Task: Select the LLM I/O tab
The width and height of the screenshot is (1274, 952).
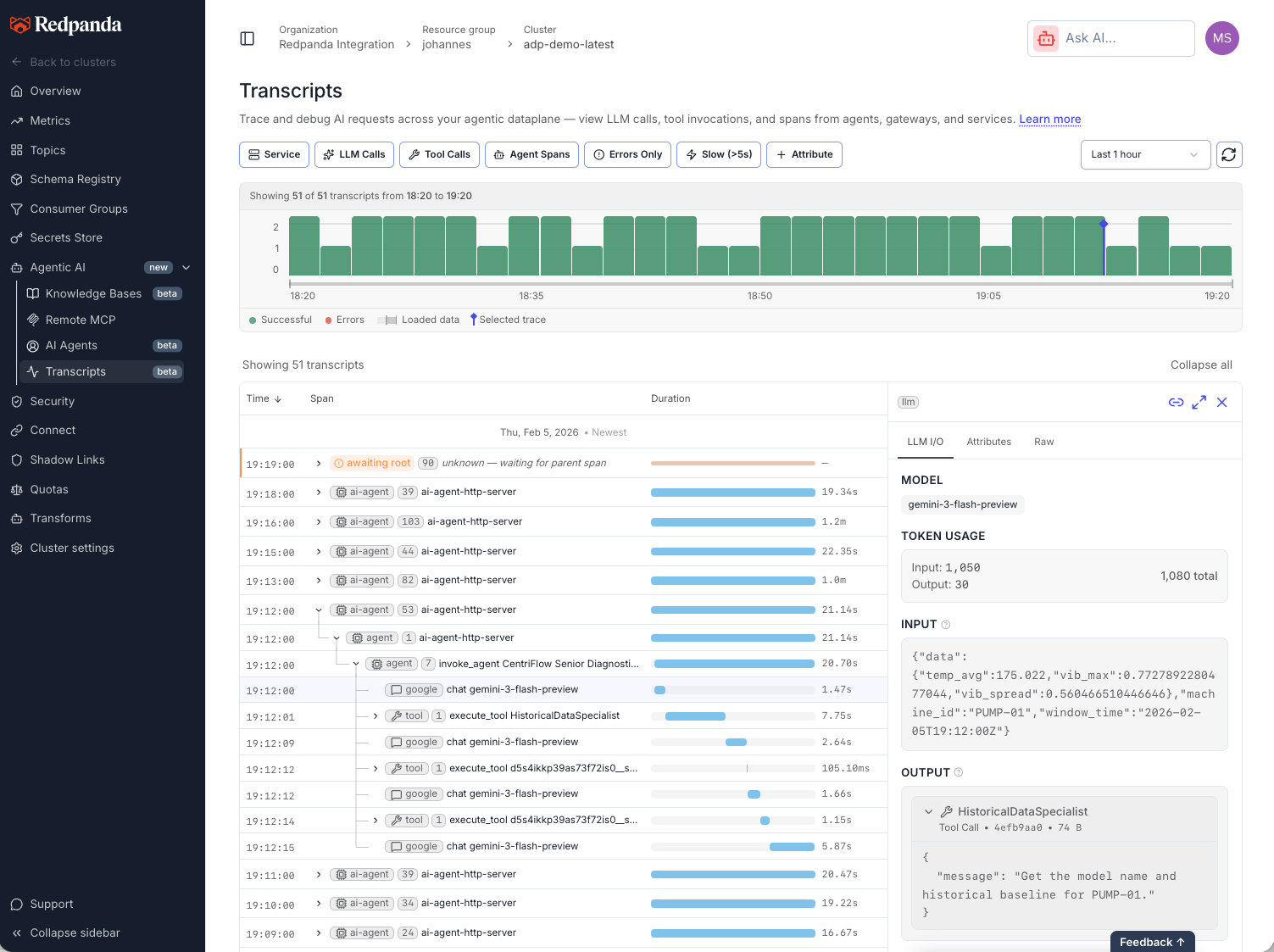Action: point(925,442)
